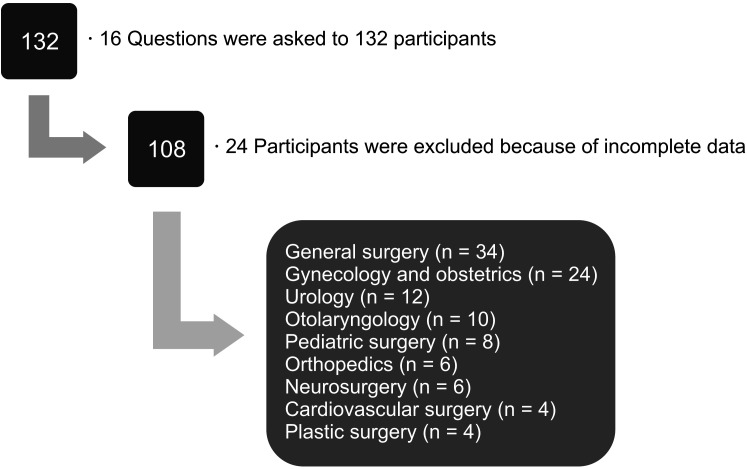The image size is (747, 469).
Task: Click the Urology (n = 12) line
Action: (x=357, y=296)
